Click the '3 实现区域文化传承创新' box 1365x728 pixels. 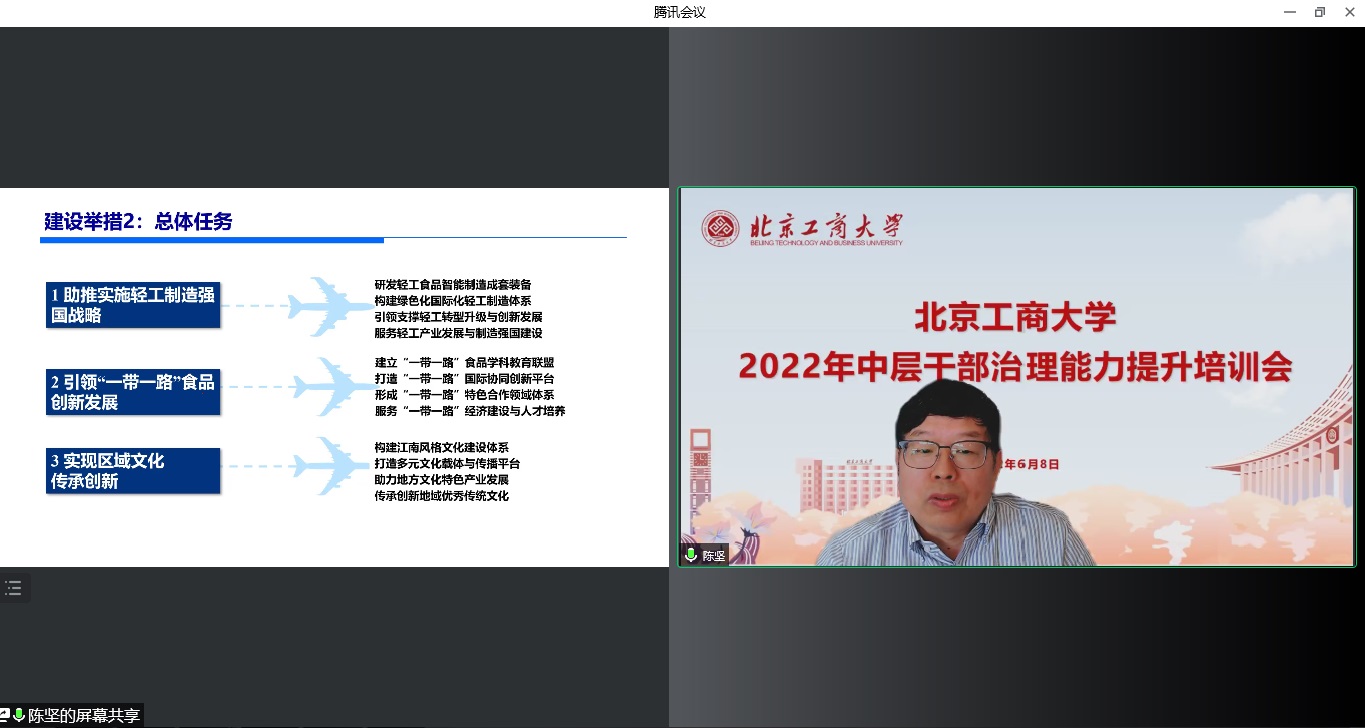tap(133, 471)
